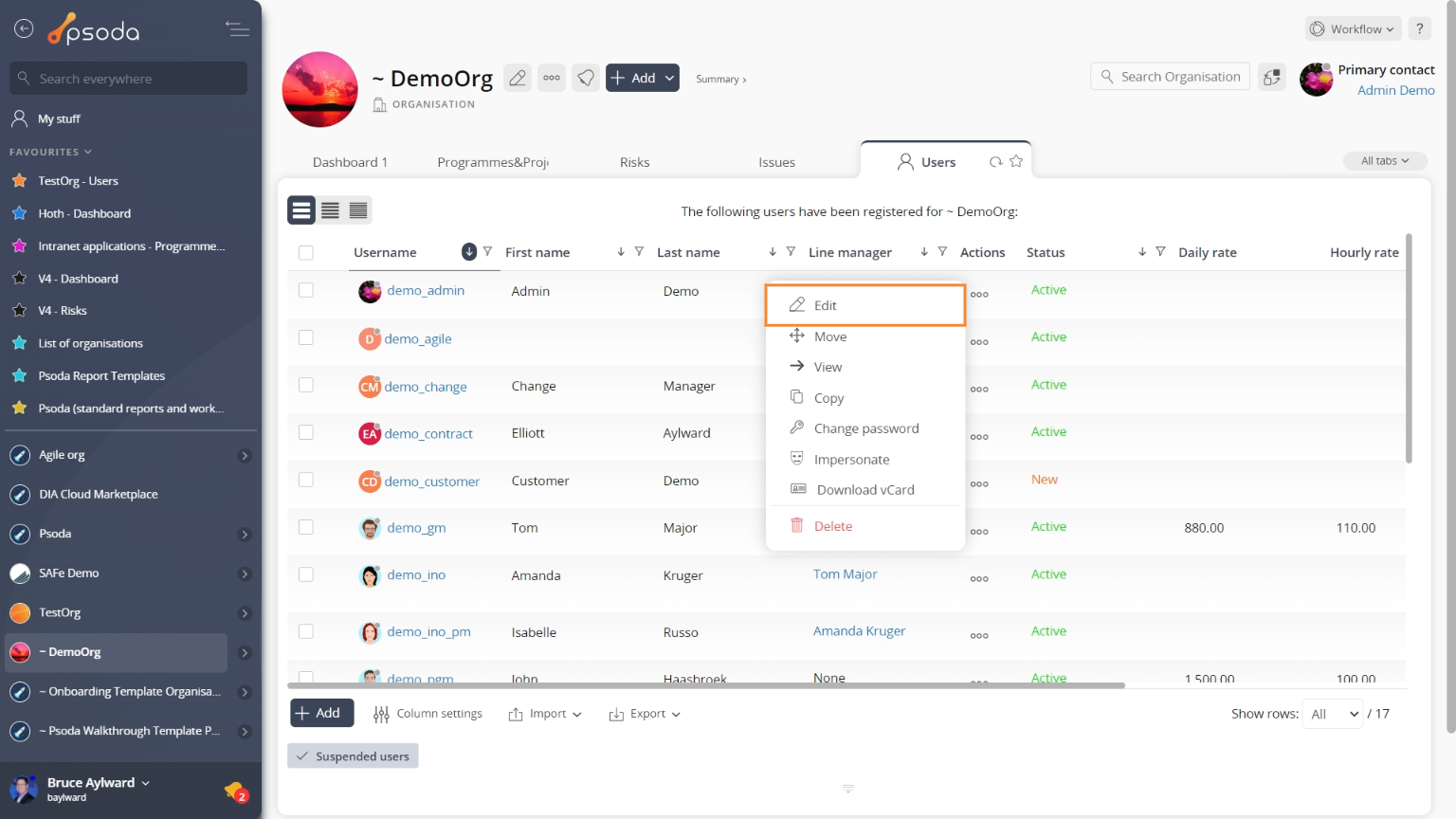The width and height of the screenshot is (1456, 819).
Task: Star the Users tab as favourite
Action: pos(1016,161)
